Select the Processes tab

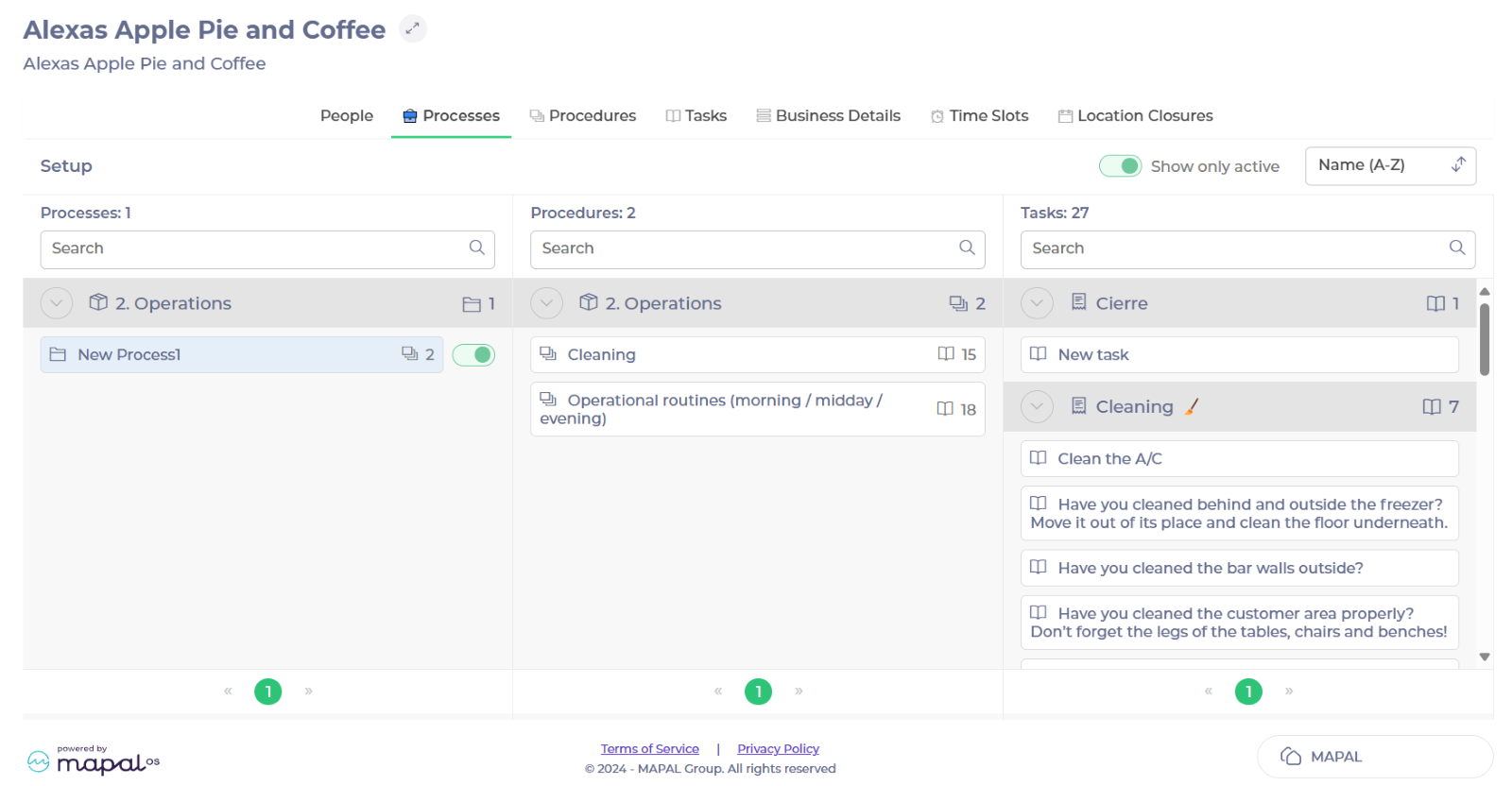pos(451,115)
